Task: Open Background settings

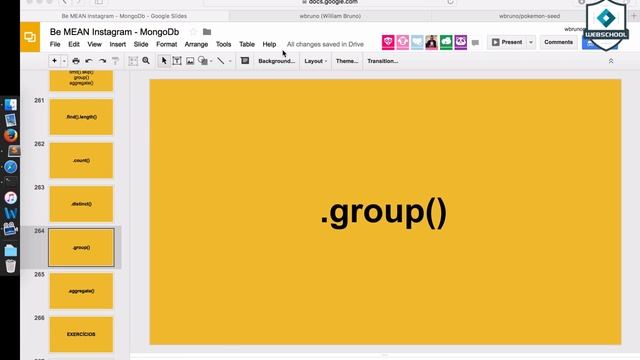Action: point(276,61)
